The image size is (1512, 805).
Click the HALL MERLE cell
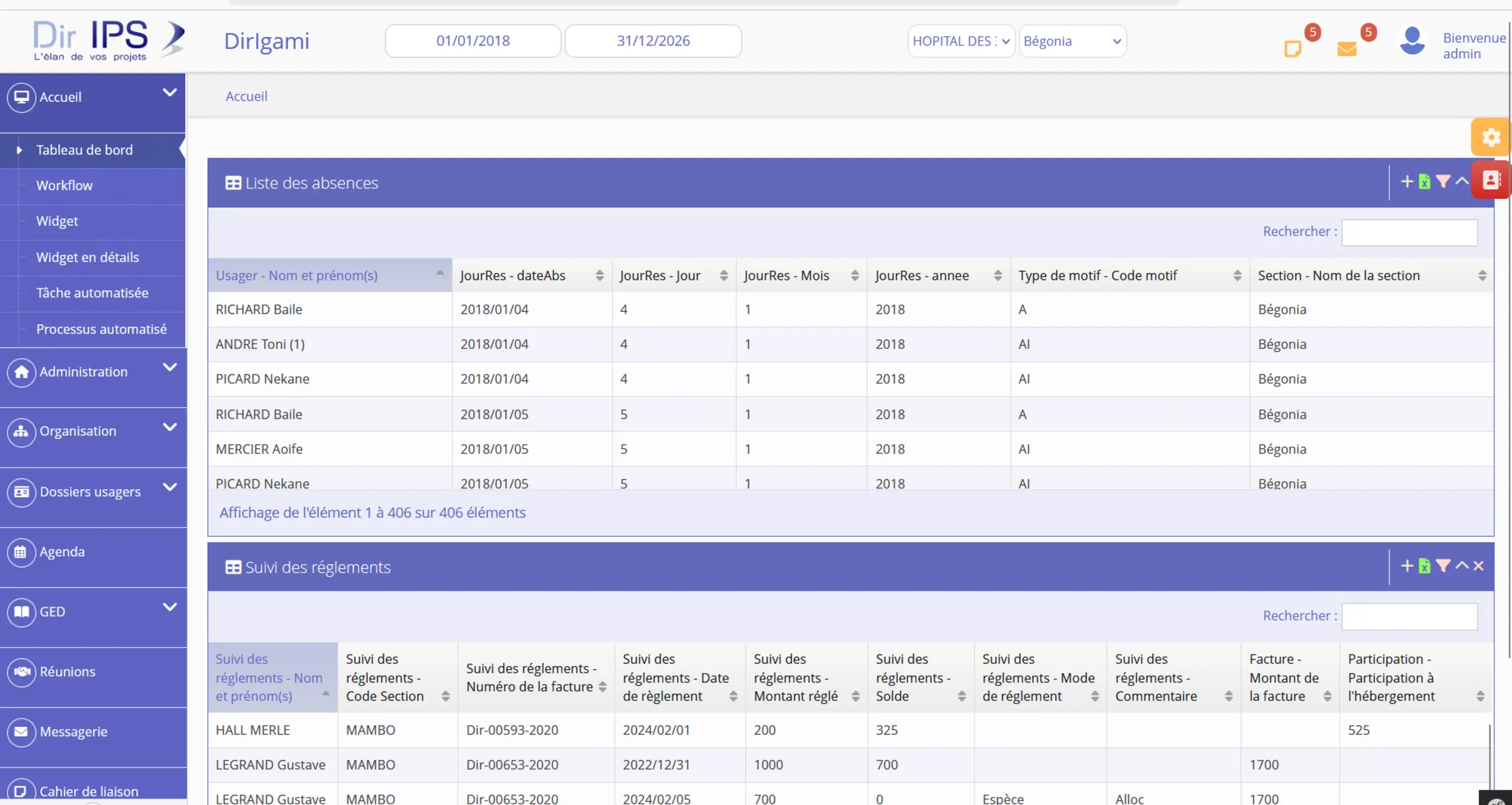click(273, 730)
